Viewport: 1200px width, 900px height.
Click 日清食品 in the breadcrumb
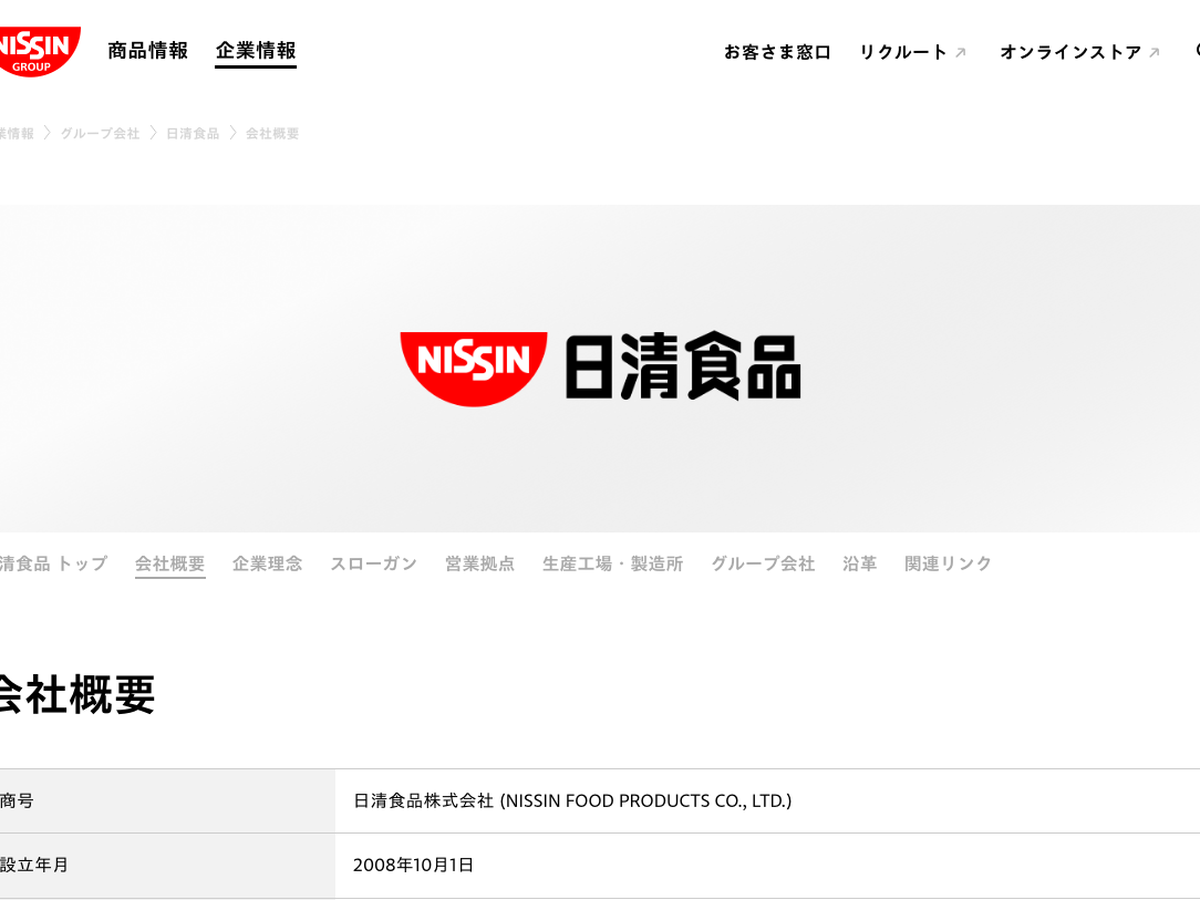192,133
